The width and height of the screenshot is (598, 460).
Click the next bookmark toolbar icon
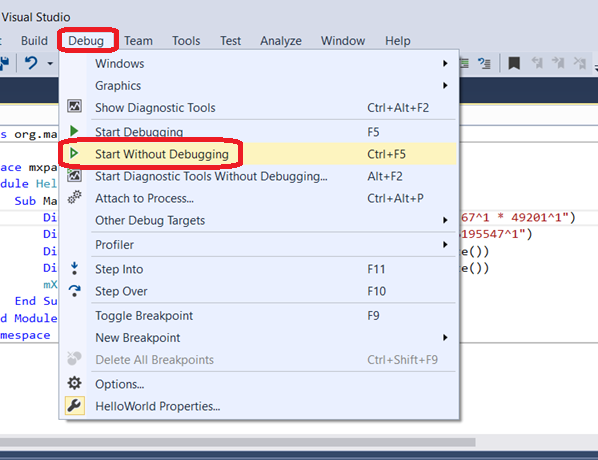(x=558, y=63)
